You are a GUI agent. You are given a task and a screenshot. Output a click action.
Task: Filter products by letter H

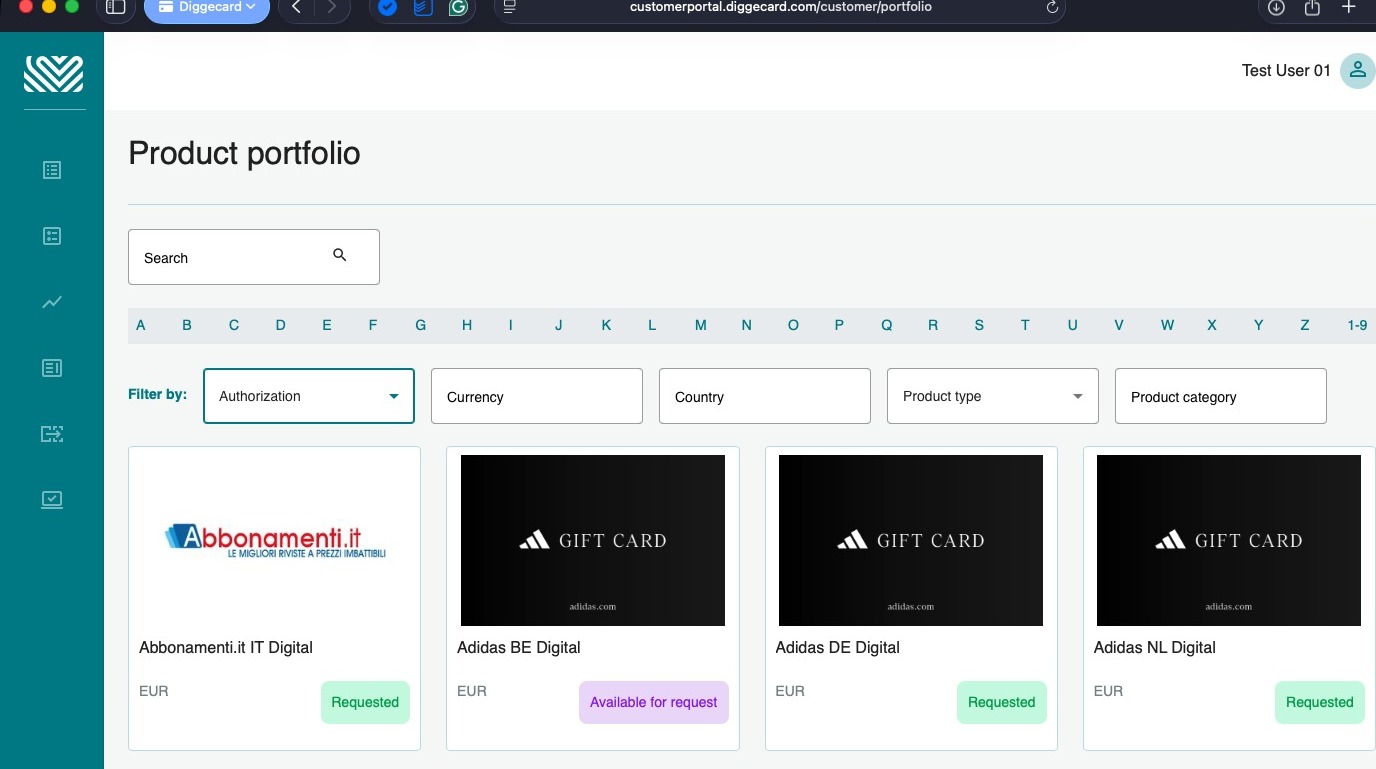pos(467,325)
